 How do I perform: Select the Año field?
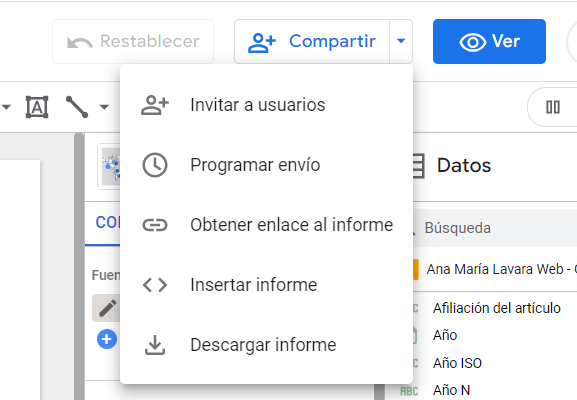[x=445, y=335]
